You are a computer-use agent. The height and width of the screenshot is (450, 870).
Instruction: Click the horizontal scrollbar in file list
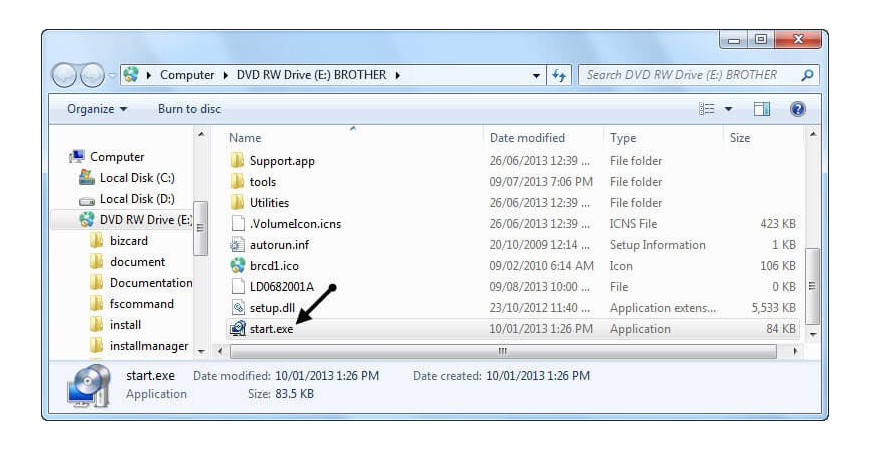502,351
